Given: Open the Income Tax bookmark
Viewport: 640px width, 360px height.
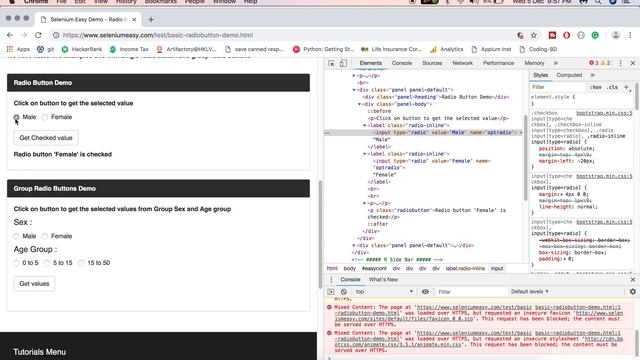Looking at the screenshot, I should tap(129, 49).
